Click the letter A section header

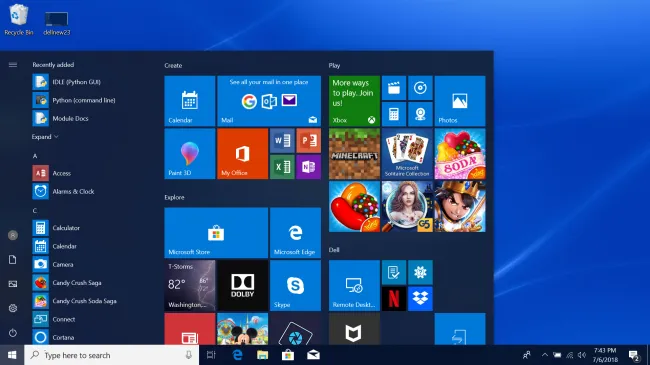coord(35,156)
